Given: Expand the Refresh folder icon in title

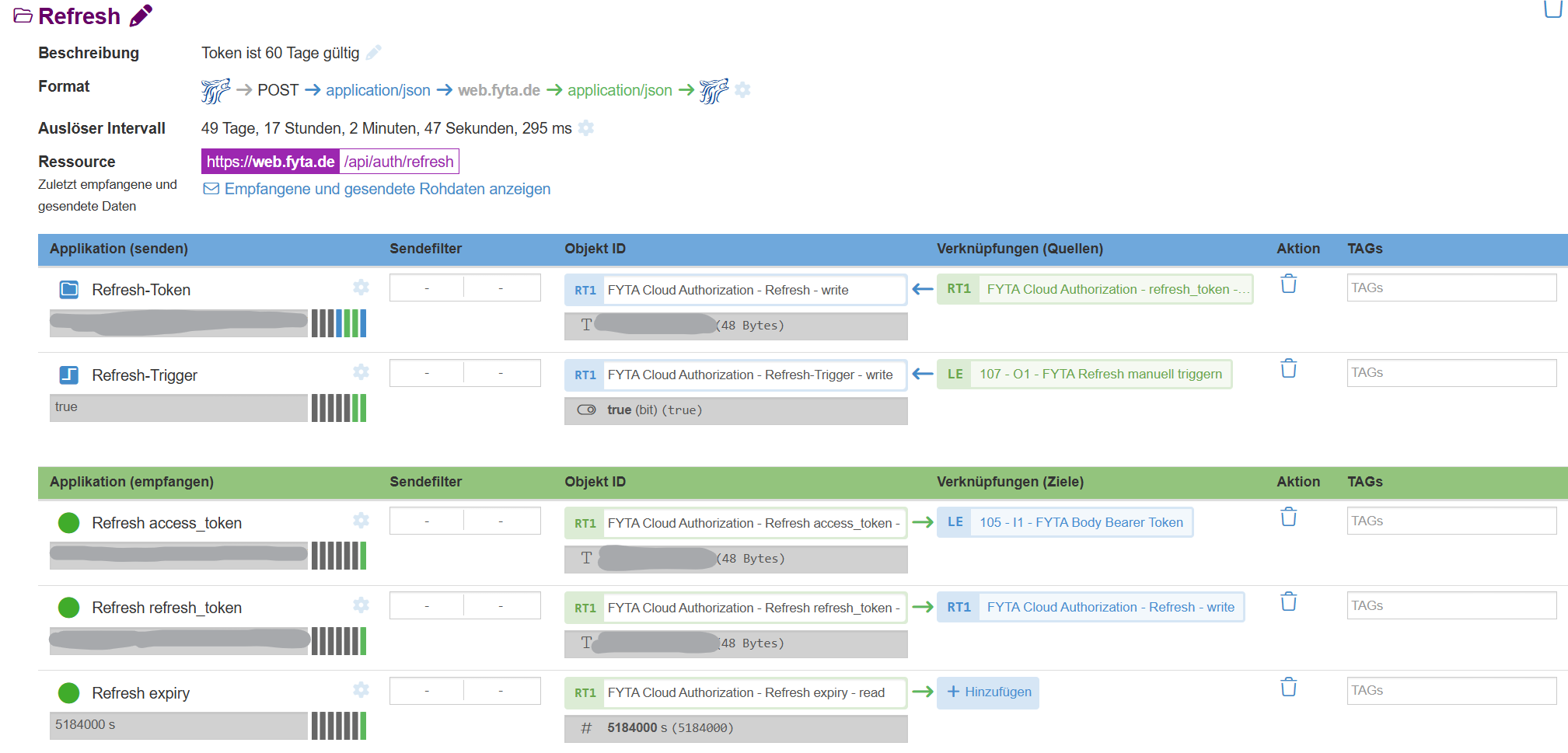Looking at the screenshot, I should (x=23, y=16).
